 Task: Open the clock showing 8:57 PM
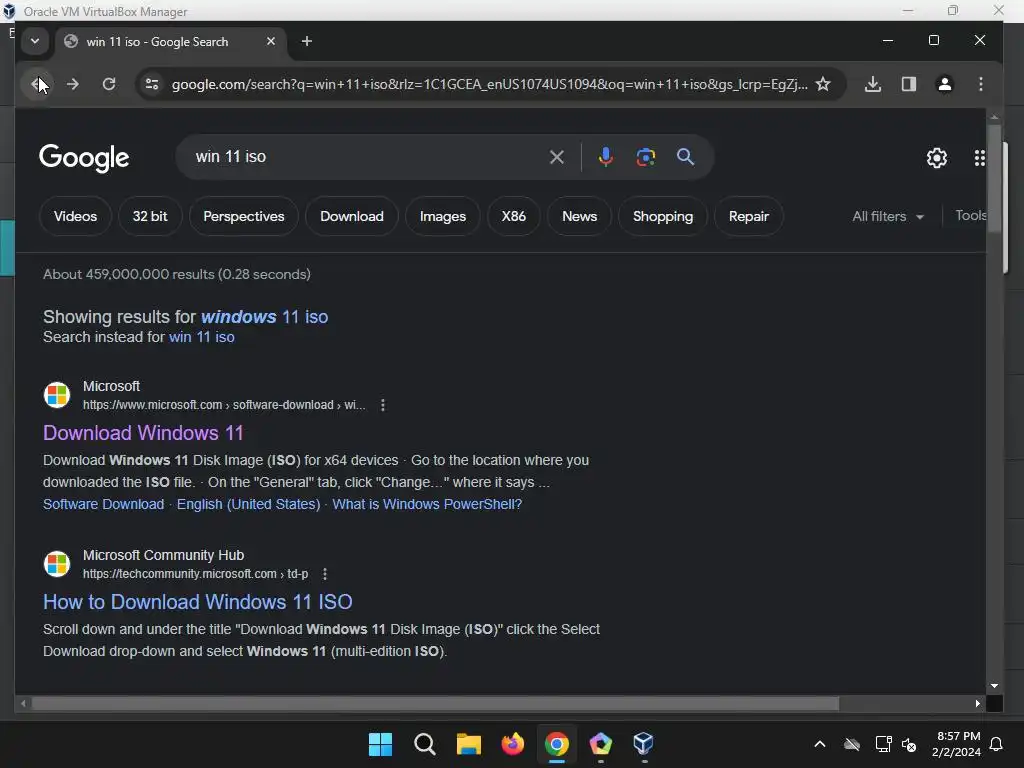click(956, 744)
